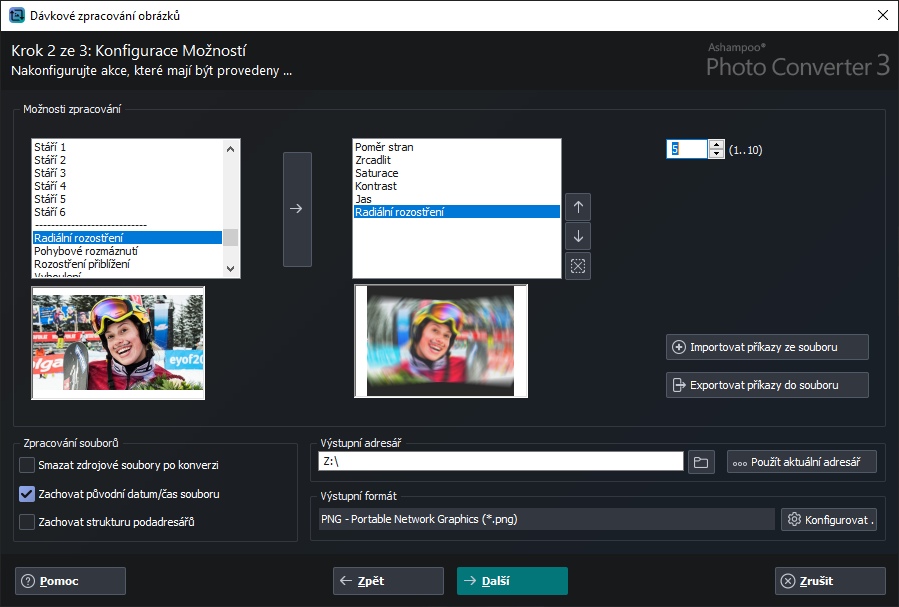Toggle Zachovat strukturu podadresářů checkbox
This screenshot has height=607, width=899.
click(x=27, y=522)
